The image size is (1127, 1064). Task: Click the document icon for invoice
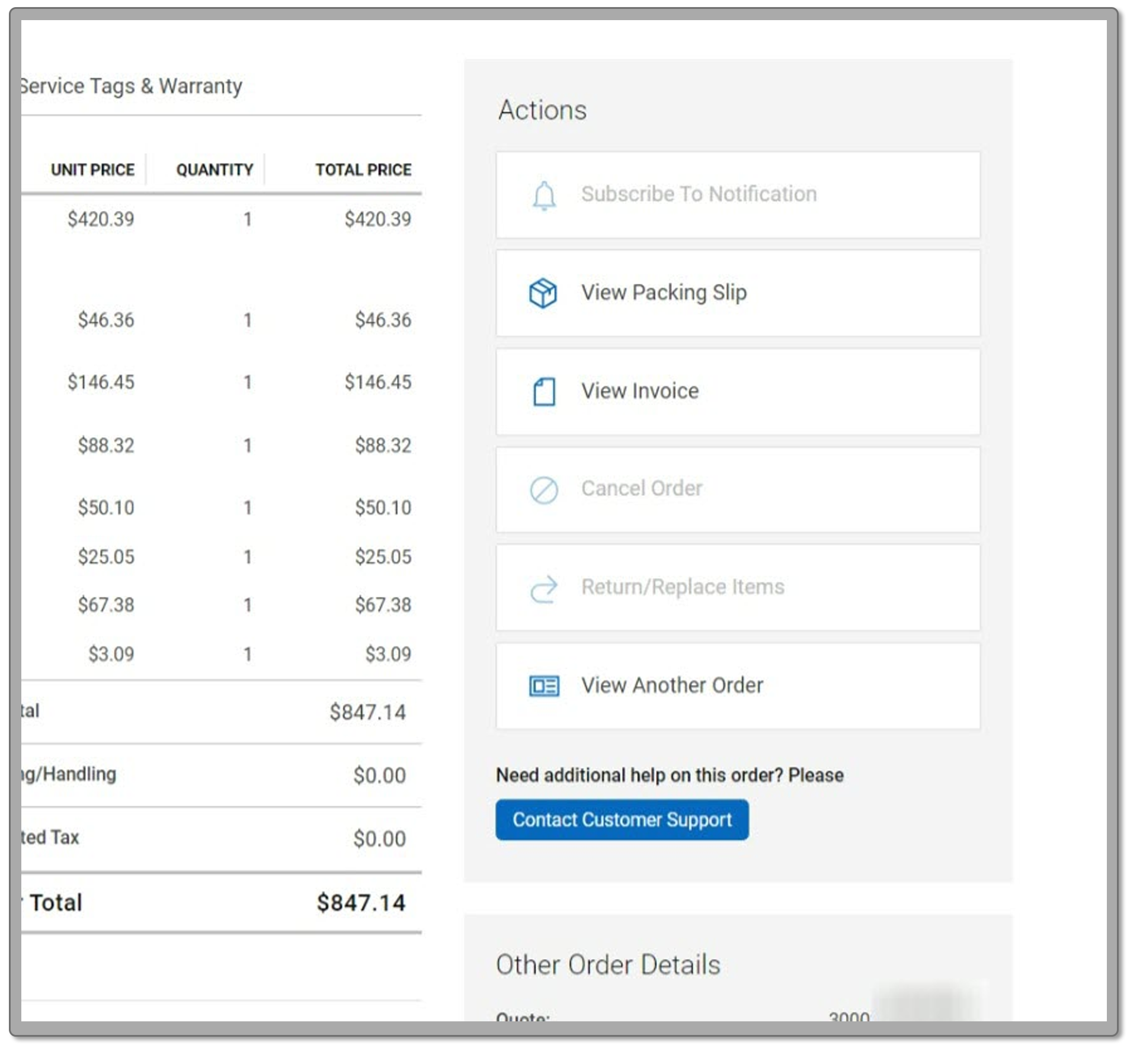(x=543, y=391)
